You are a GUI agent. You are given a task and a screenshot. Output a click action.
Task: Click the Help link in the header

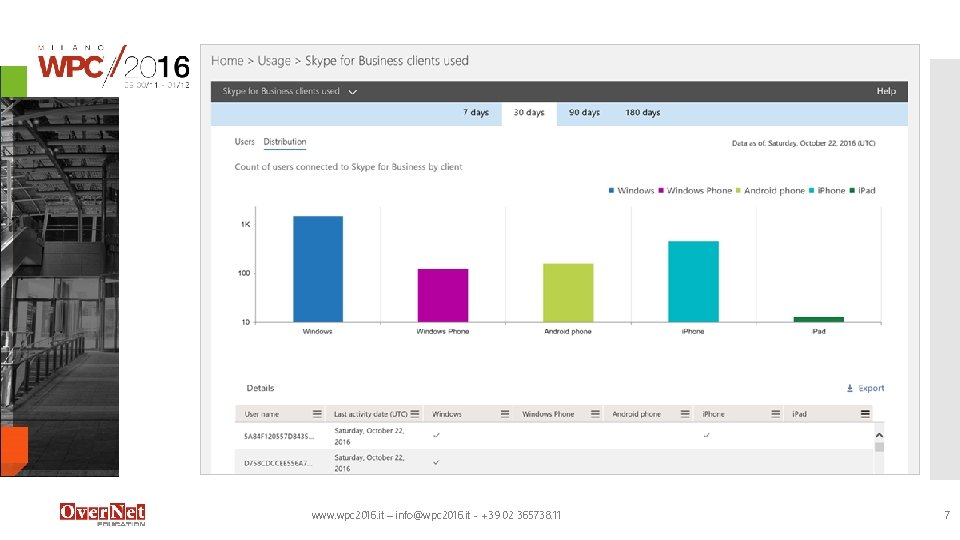point(886,91)
